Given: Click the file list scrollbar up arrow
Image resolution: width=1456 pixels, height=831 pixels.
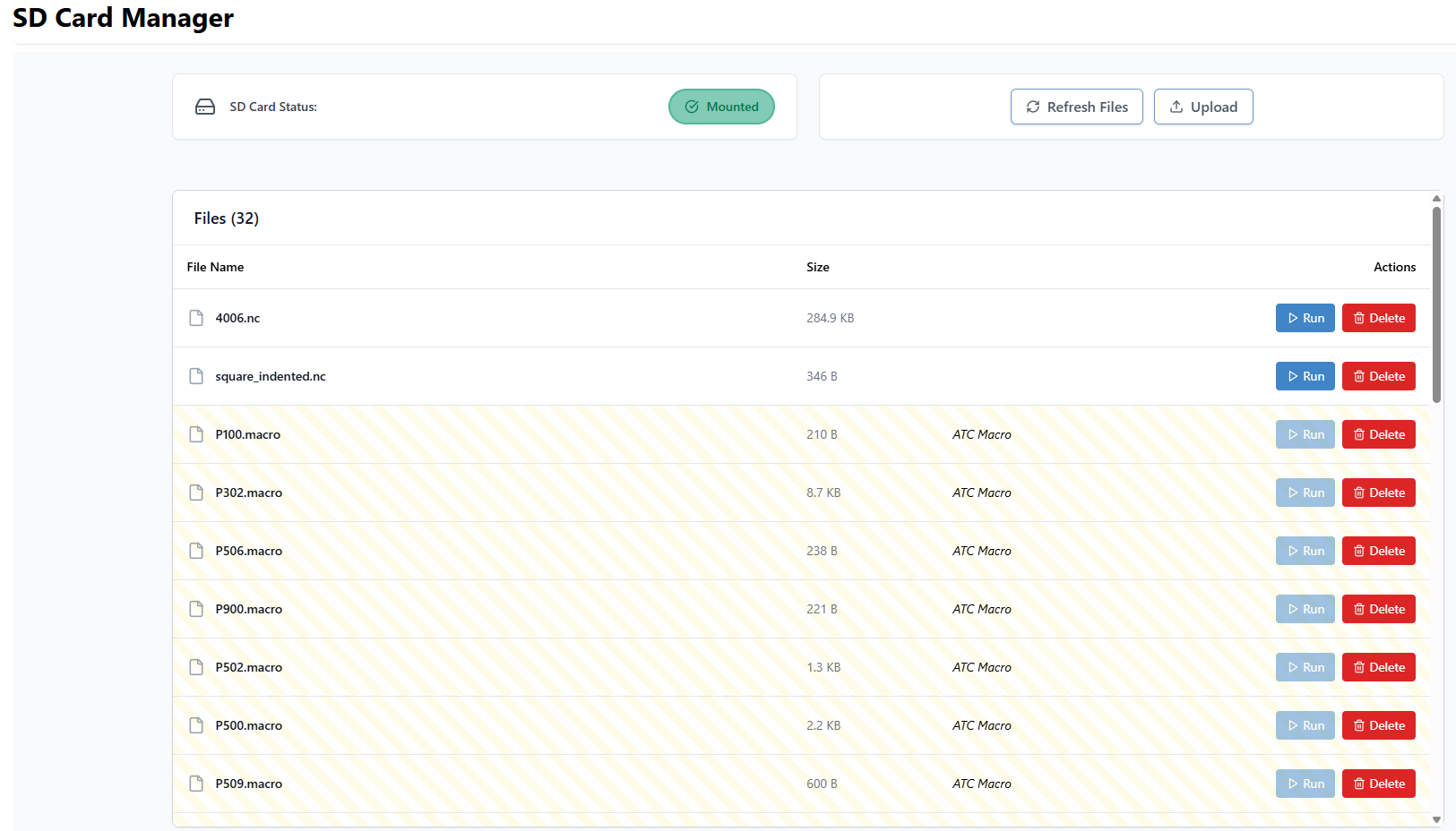Looking at the screenshot, I should coord(1436,199).
